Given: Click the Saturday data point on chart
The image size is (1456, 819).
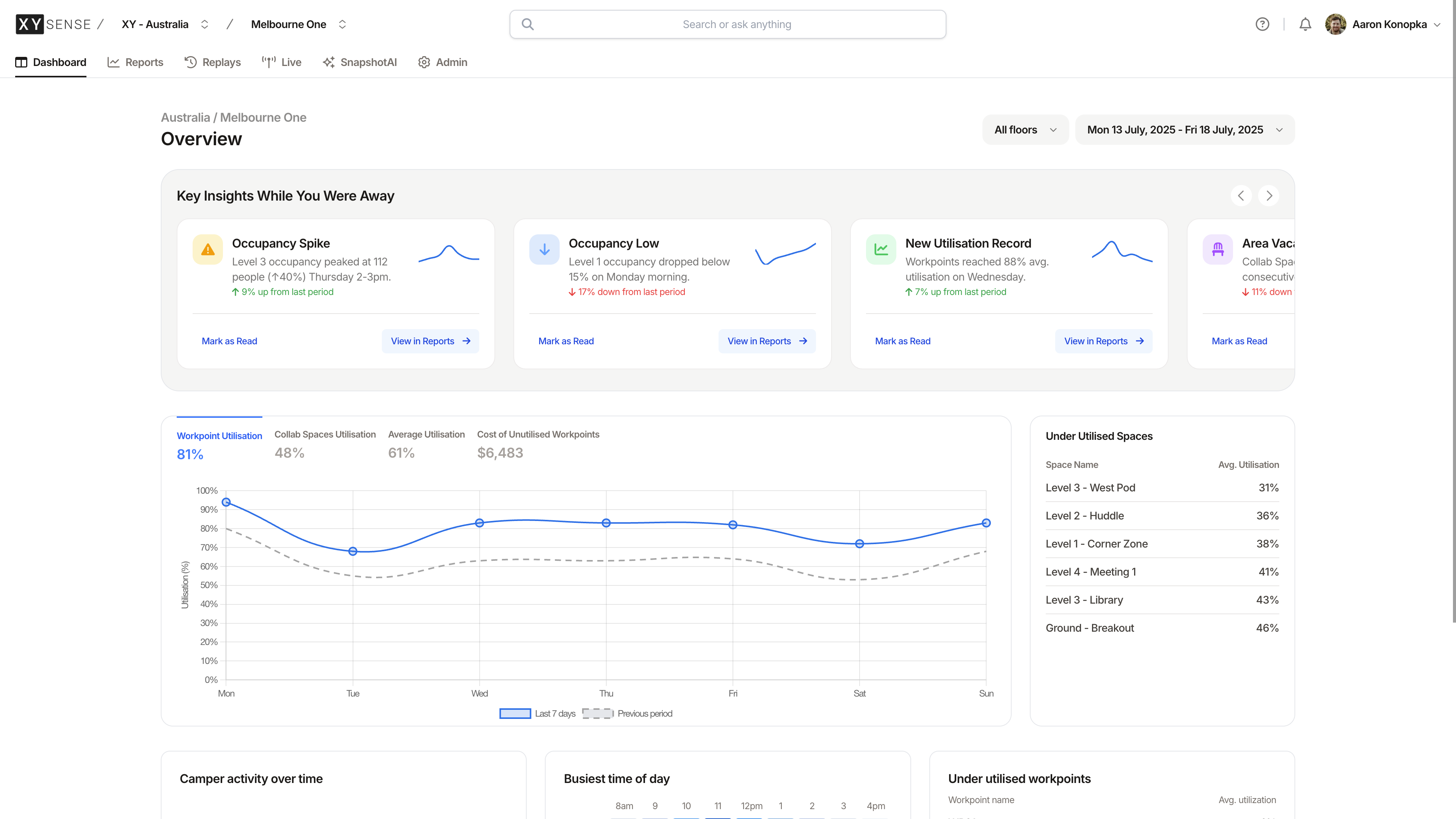Looking at the screenshot, I should [x=859, y=544].
